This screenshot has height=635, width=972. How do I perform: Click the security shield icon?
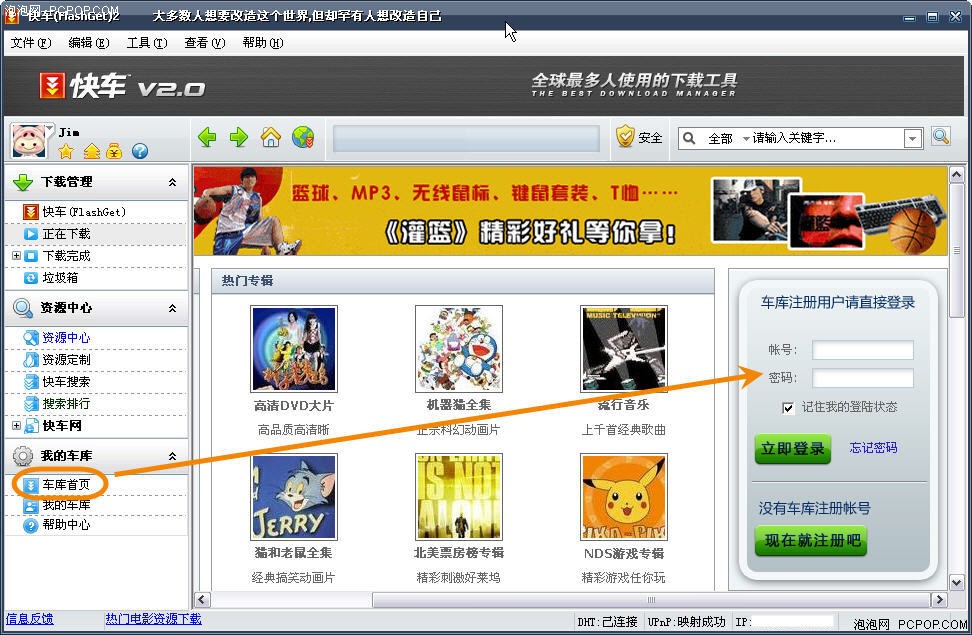point(625,136)
